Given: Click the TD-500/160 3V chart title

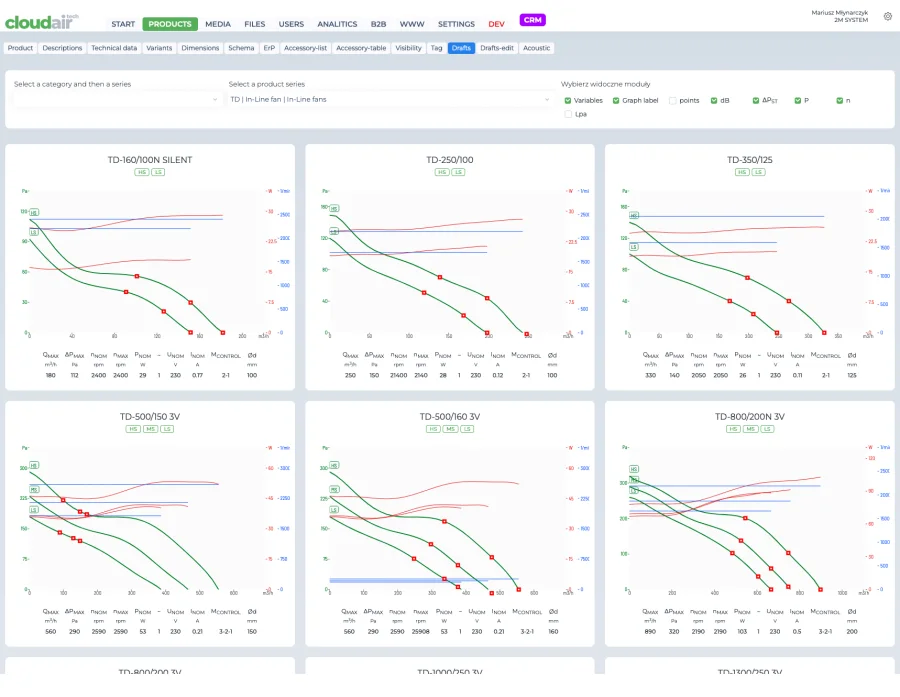Looking at the screenshot, I should pyautogui.click(x=450, y=416).
